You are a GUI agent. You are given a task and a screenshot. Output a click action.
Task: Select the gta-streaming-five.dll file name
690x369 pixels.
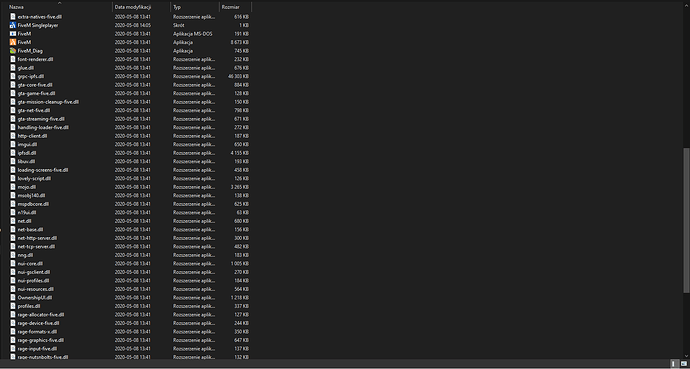[41, 119]
